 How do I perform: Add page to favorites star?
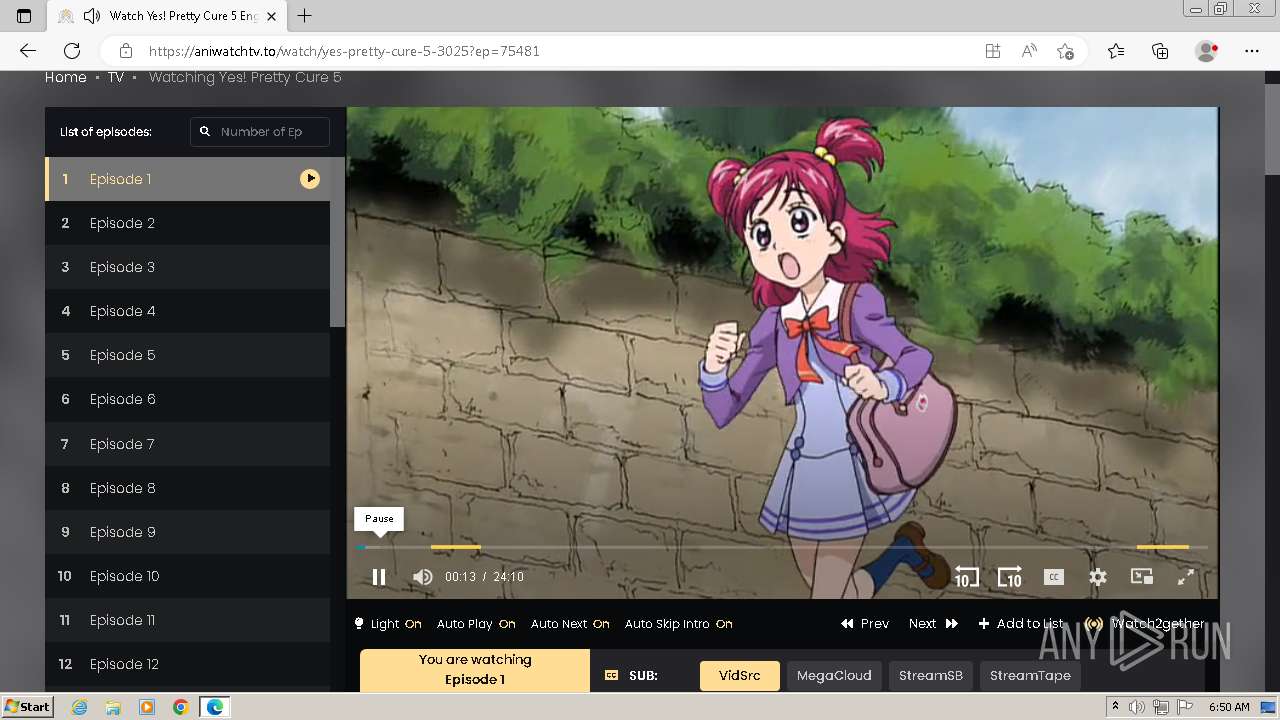tap(1066, 51)
